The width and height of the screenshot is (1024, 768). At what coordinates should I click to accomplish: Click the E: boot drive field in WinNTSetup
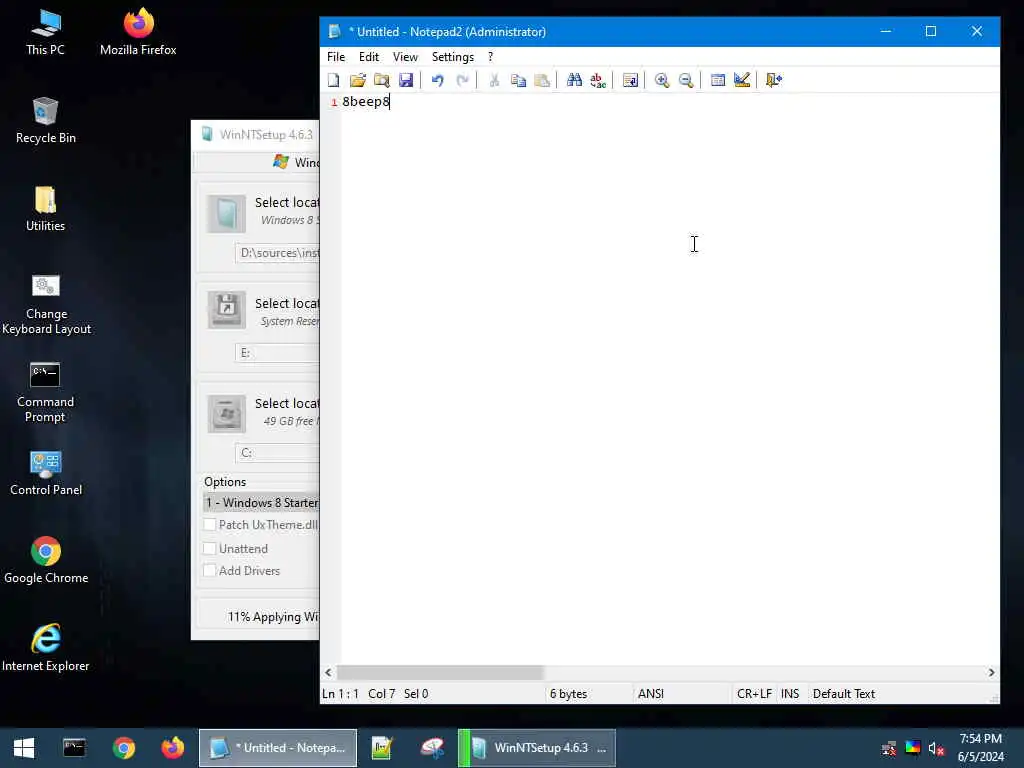pos(278,353)
